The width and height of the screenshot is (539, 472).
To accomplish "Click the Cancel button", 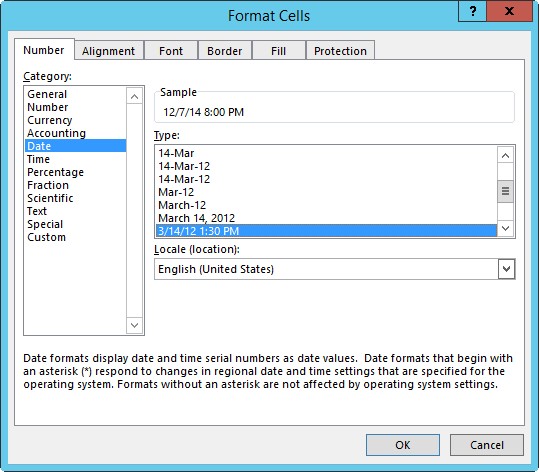I will (x=487, y=445).
